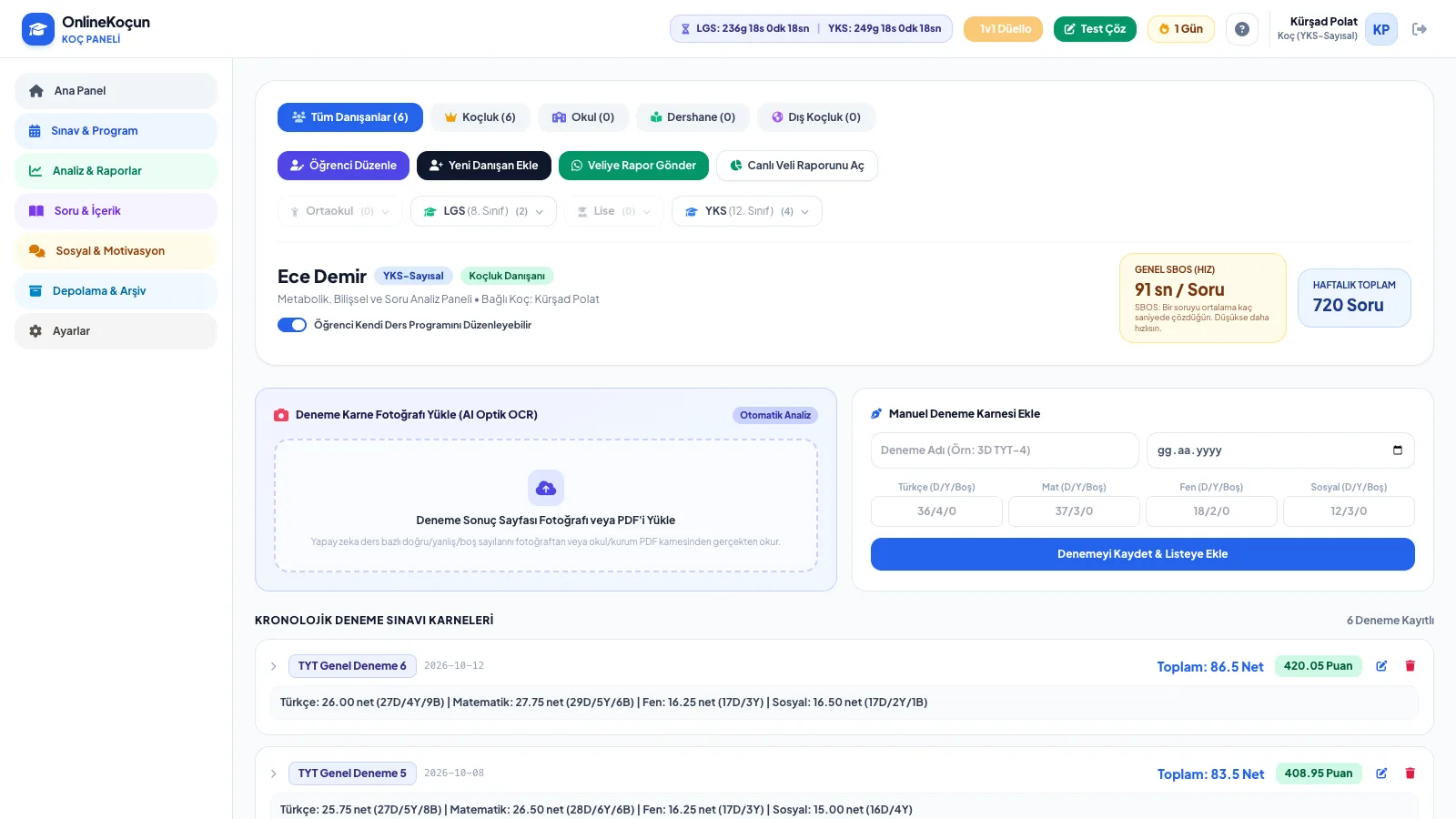Click the cloud upload icon
This screenshot has height=819, width=1456.
(546, 488)
